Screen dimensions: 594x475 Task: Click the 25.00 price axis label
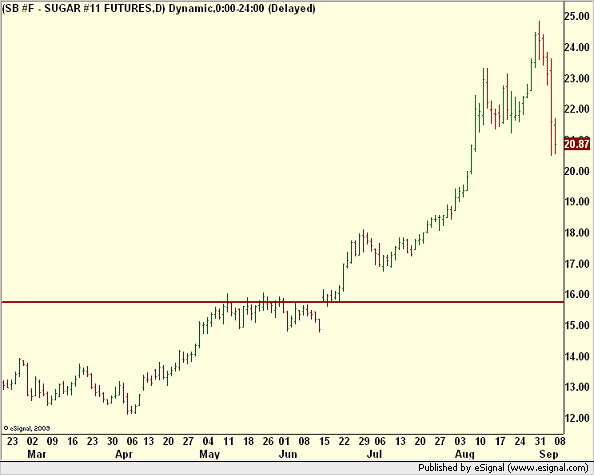(x=577, y=16)
